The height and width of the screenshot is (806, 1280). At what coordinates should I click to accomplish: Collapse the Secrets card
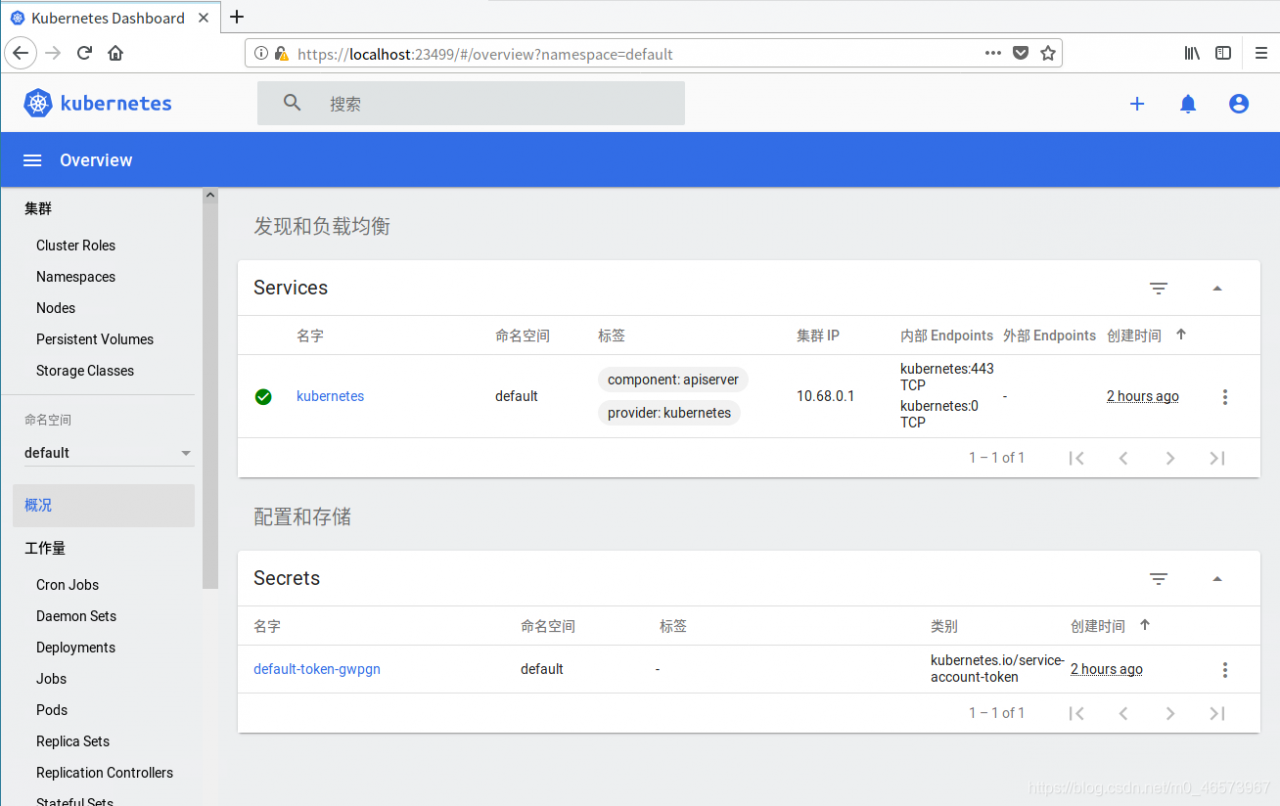[x=1217, y=579]
